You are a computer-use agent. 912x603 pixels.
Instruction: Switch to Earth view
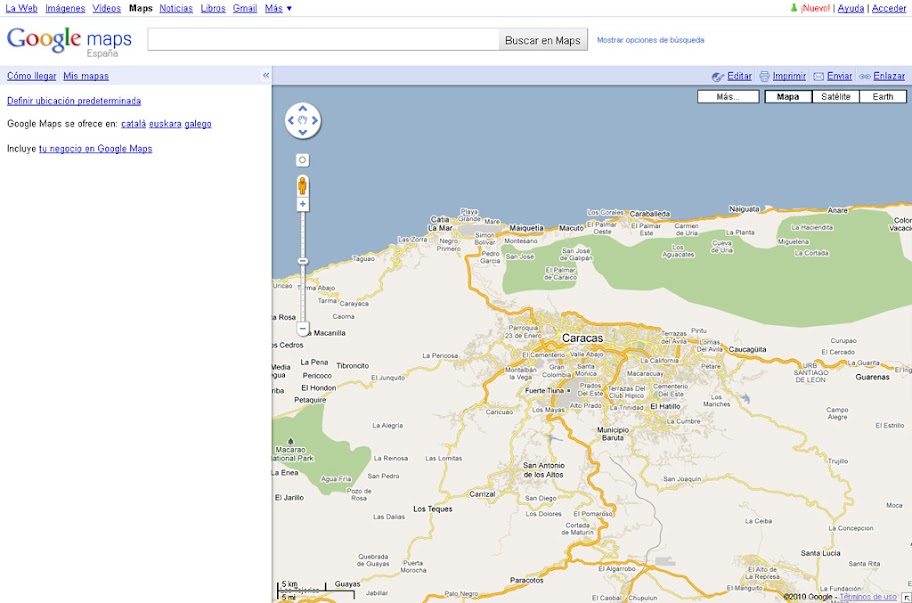883,97
